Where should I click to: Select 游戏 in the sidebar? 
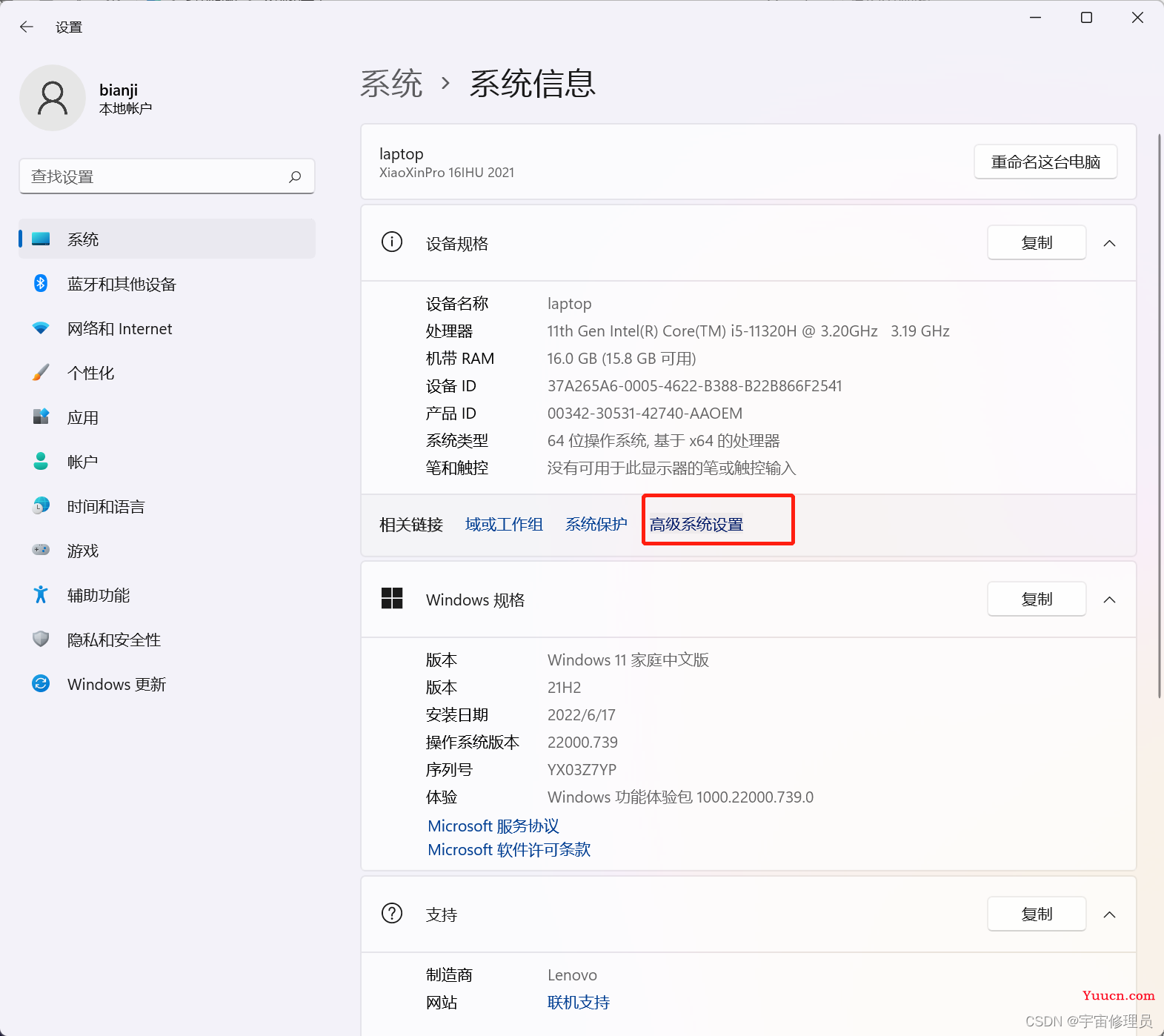[167, 551]
